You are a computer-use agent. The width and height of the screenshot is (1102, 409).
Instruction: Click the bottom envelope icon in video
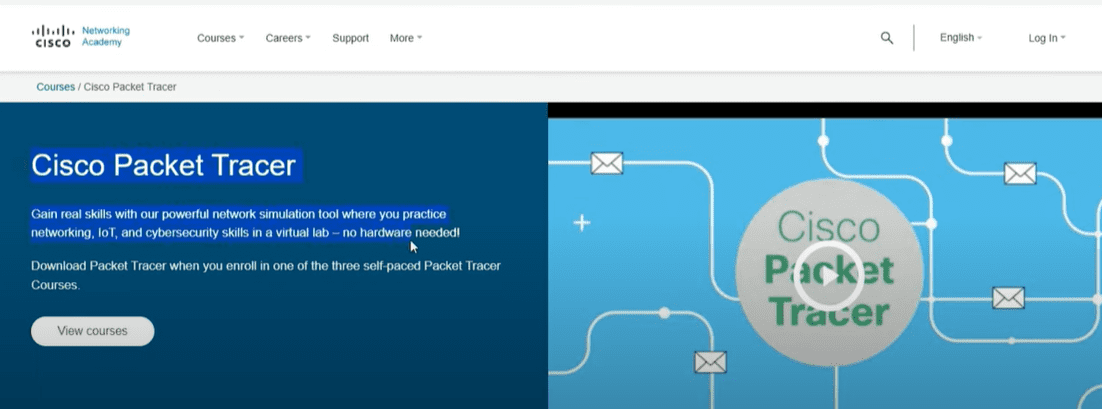710,362
